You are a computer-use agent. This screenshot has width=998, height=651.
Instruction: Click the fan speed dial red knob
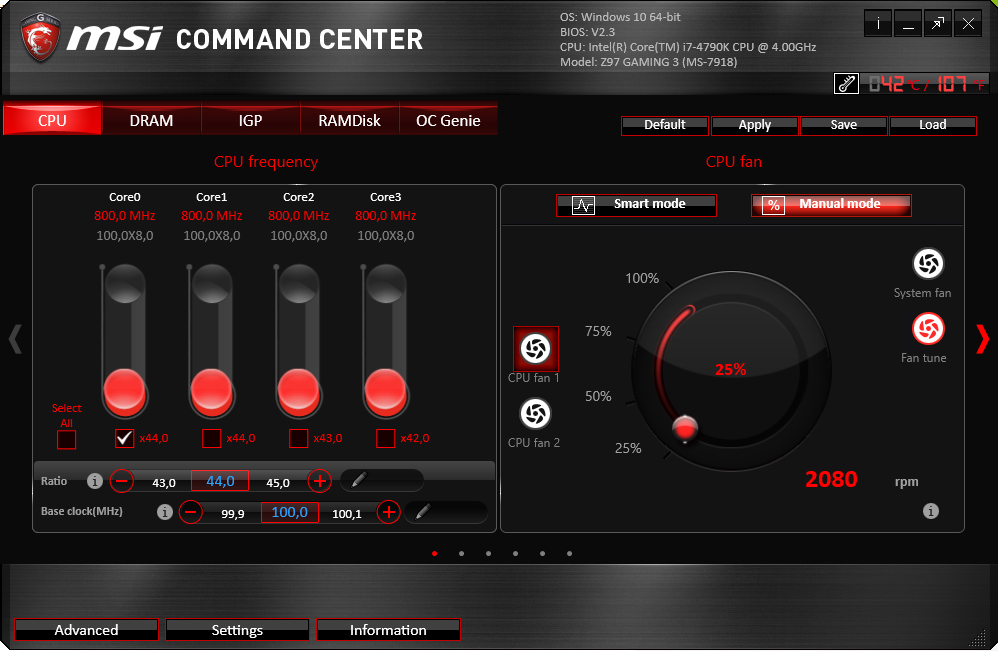click(x=685, y=428)
